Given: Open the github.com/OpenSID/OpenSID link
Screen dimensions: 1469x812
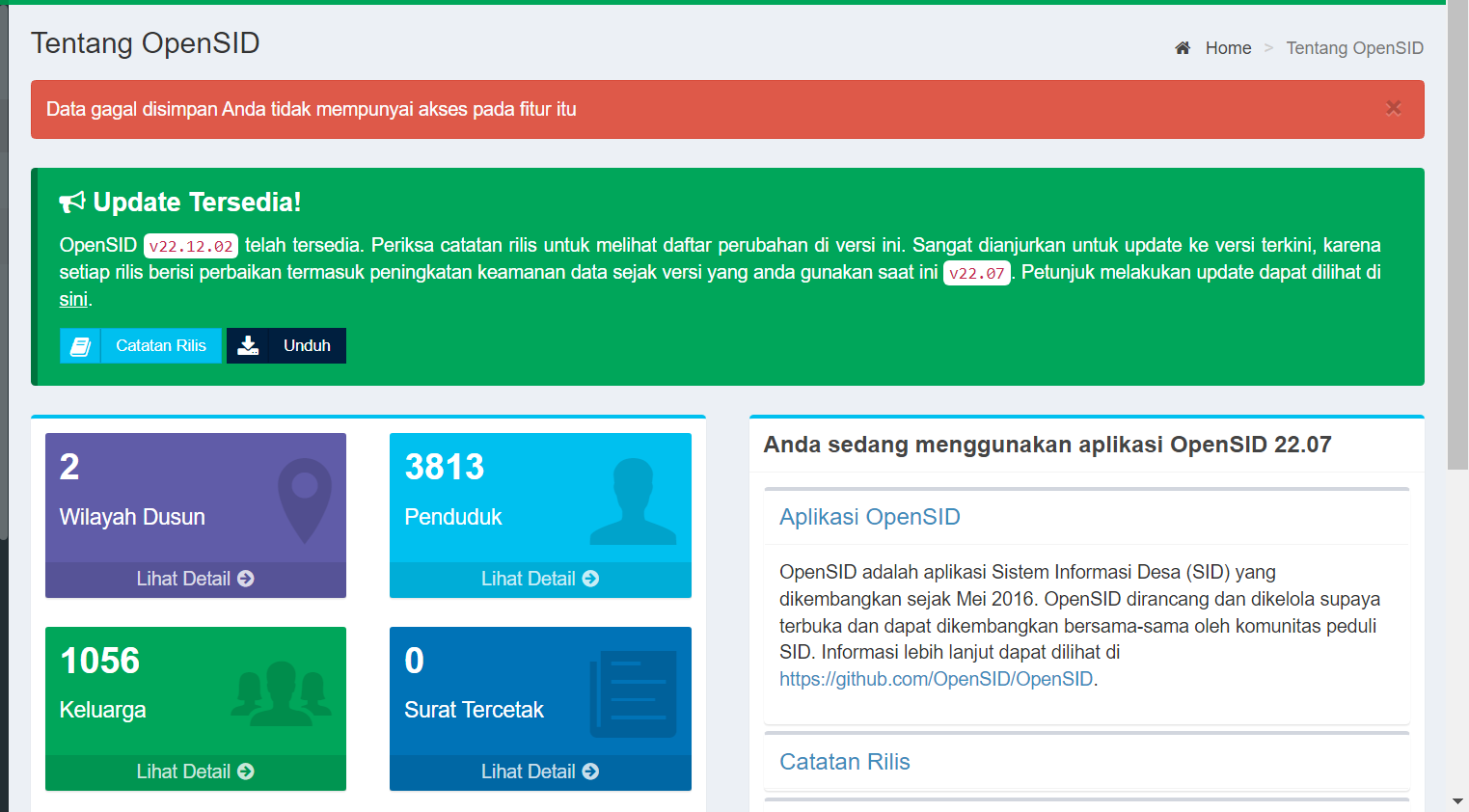Looking at the screenshot, I should [937, 679].
